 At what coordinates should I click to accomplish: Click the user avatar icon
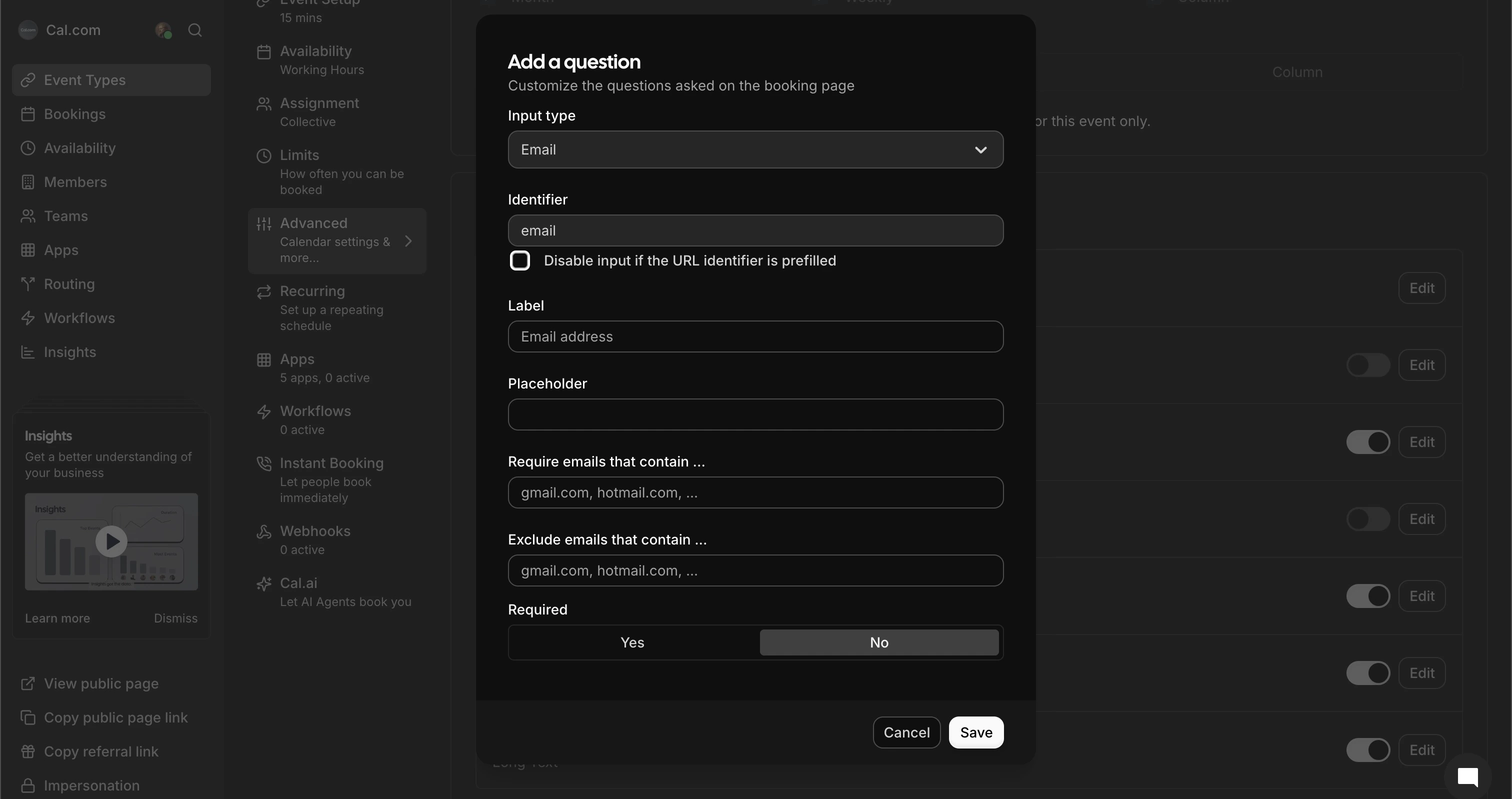click(162, 30)
